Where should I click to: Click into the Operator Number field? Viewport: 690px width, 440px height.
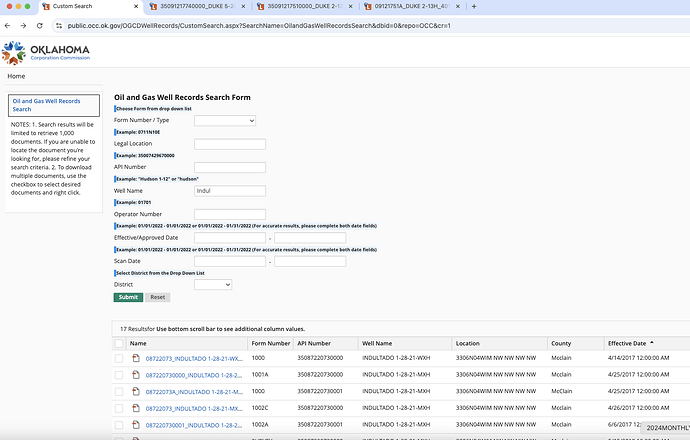point(230,214)
